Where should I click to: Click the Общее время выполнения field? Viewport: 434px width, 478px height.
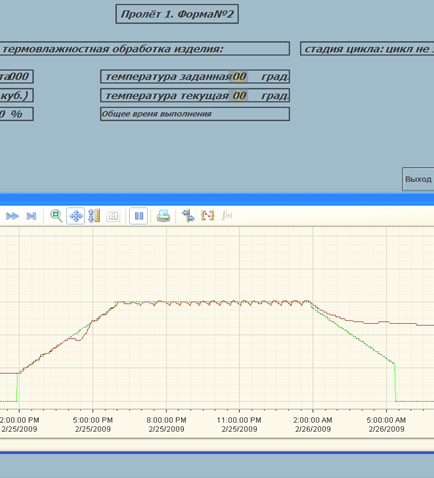(x=195, y=114)
